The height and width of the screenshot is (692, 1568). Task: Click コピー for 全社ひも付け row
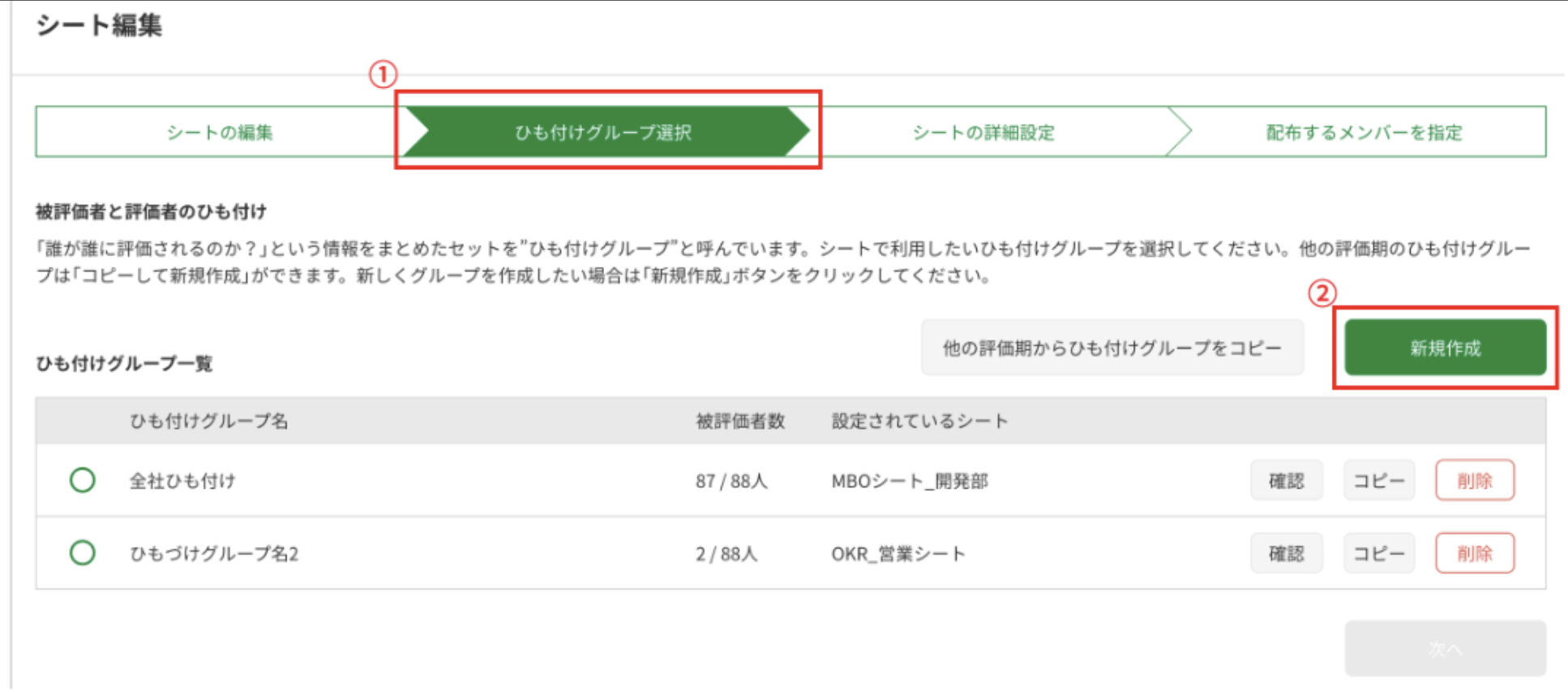tap(1378, 481)
